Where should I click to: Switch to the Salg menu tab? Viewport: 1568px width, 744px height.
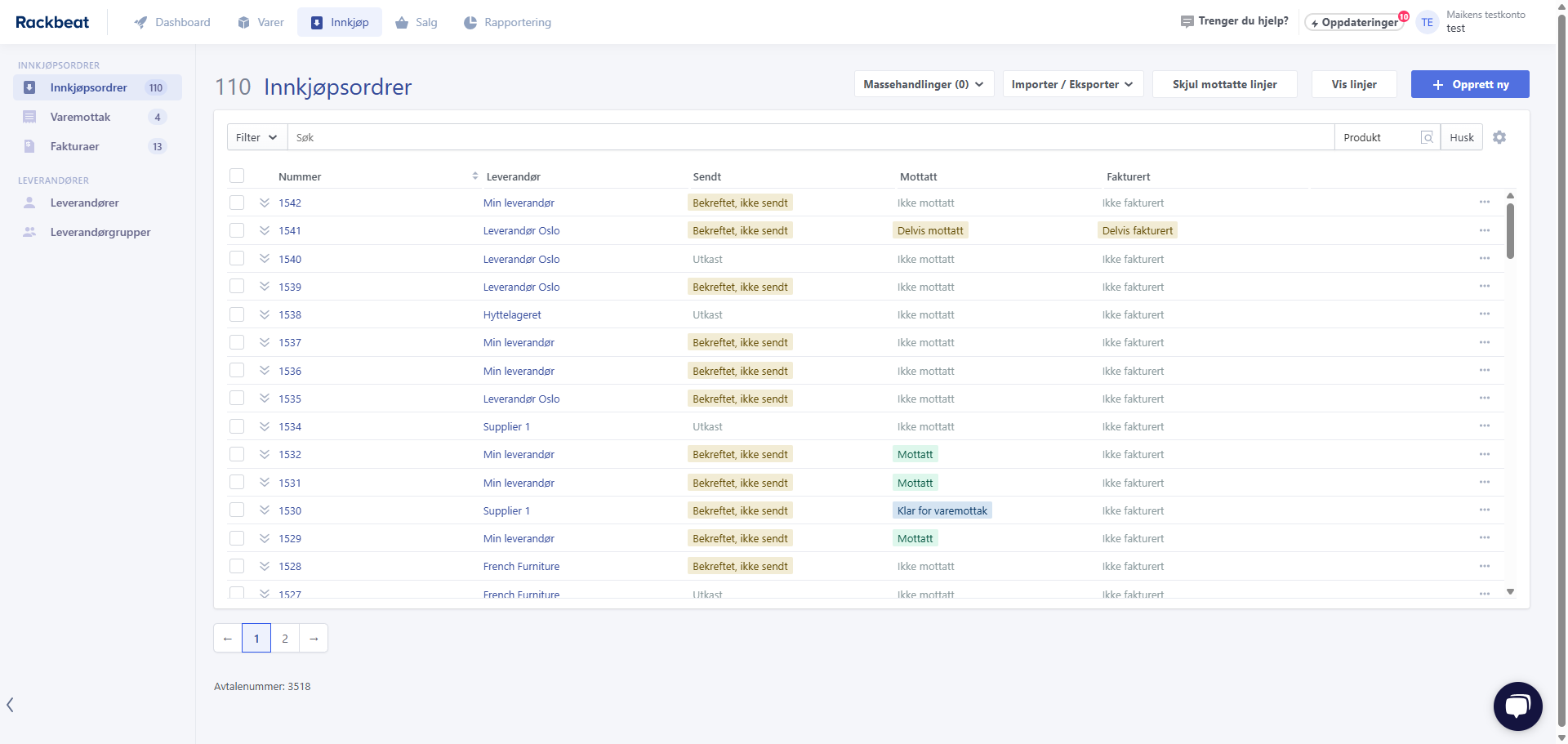[x=416, y=22]
